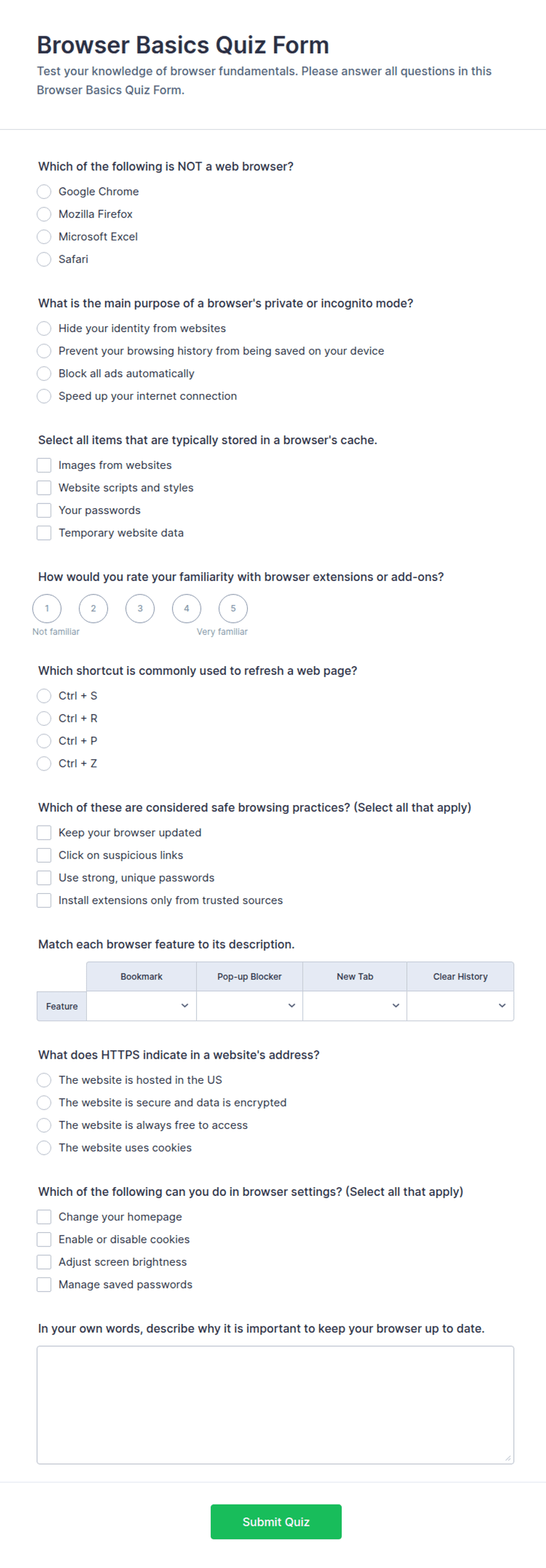
Task: Choose 'Prevent your browsing history from being saved'
Action: (x=44, y=352)
